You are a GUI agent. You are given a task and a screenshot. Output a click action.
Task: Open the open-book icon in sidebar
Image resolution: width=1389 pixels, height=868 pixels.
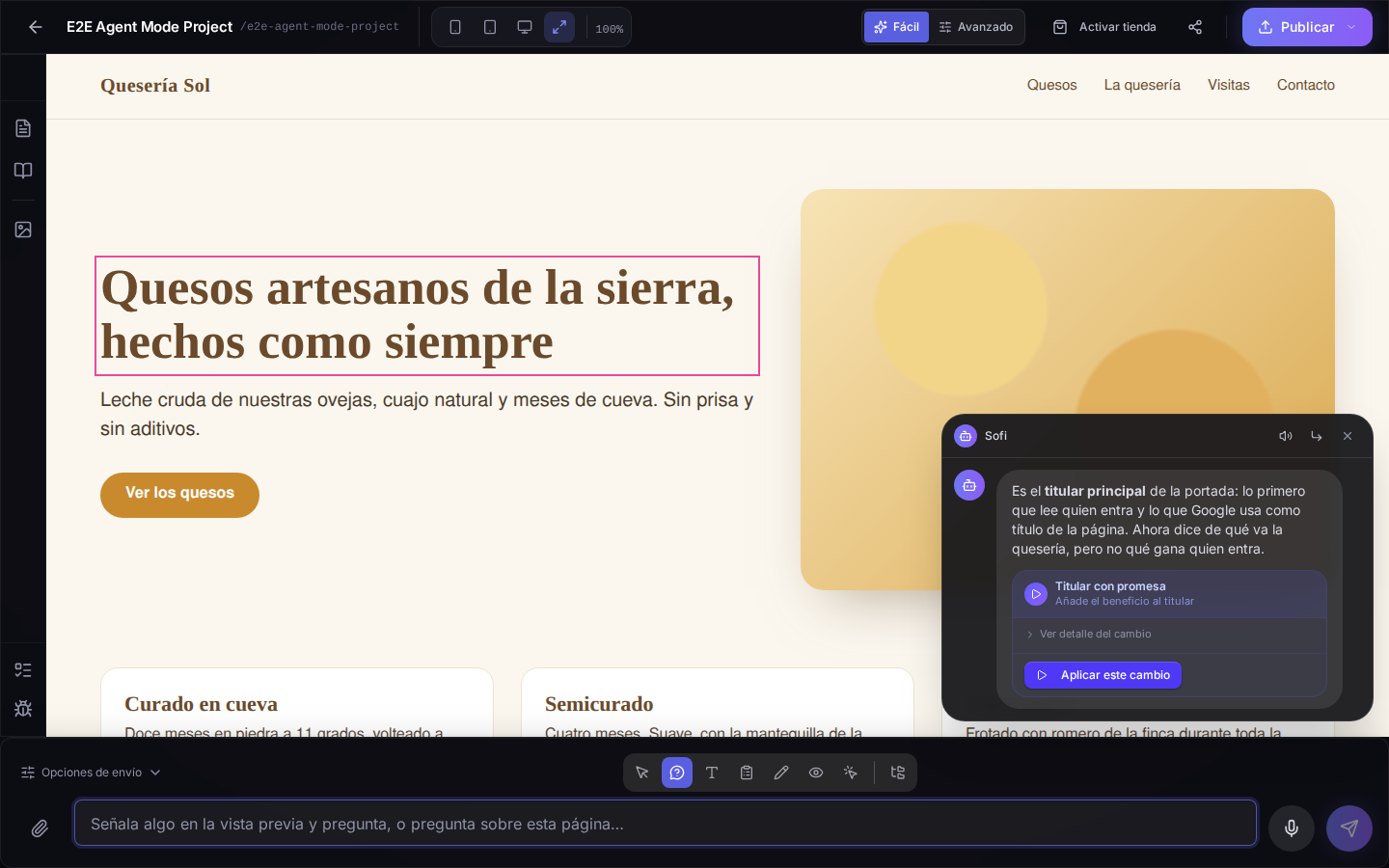[x=23, y=171]
